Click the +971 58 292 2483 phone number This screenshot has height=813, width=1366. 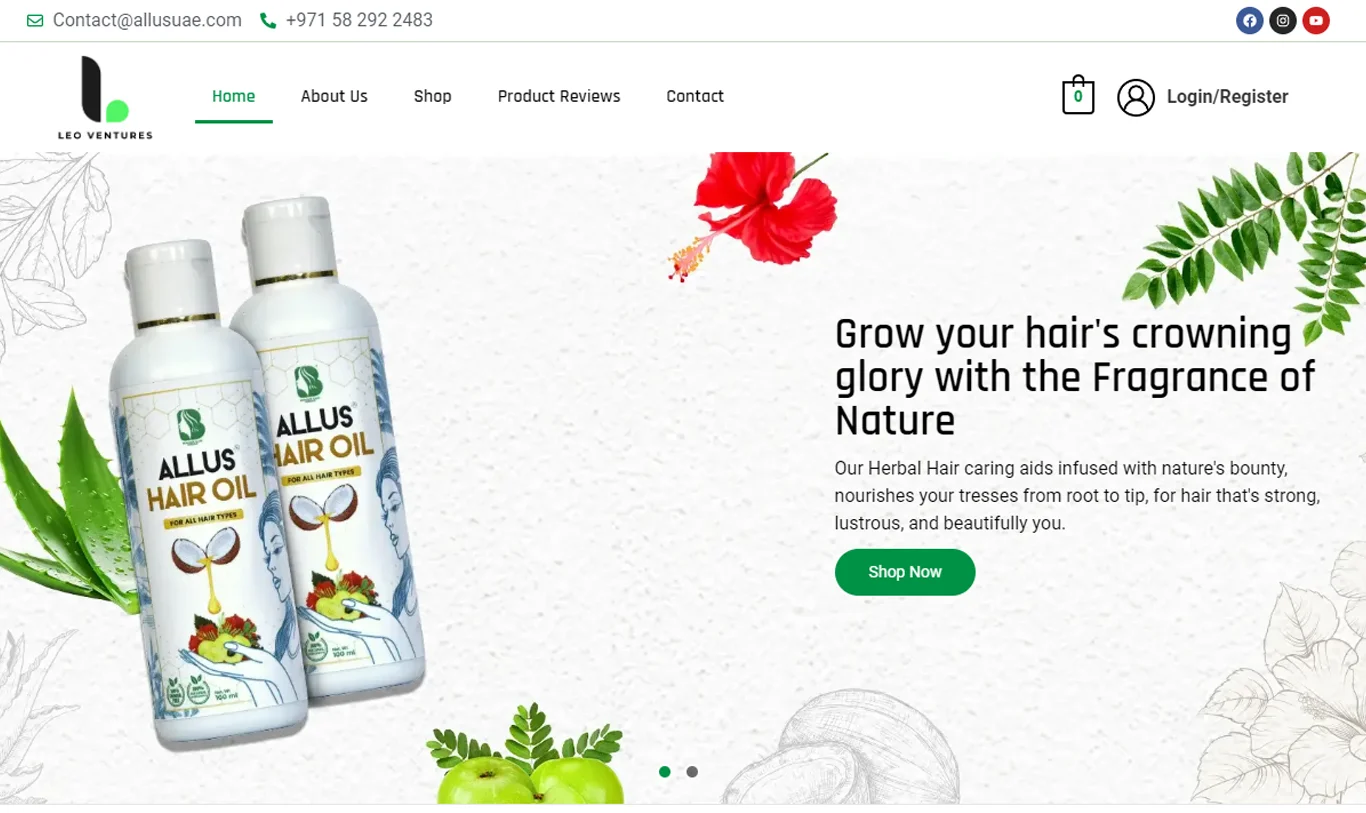pos(359,20)
